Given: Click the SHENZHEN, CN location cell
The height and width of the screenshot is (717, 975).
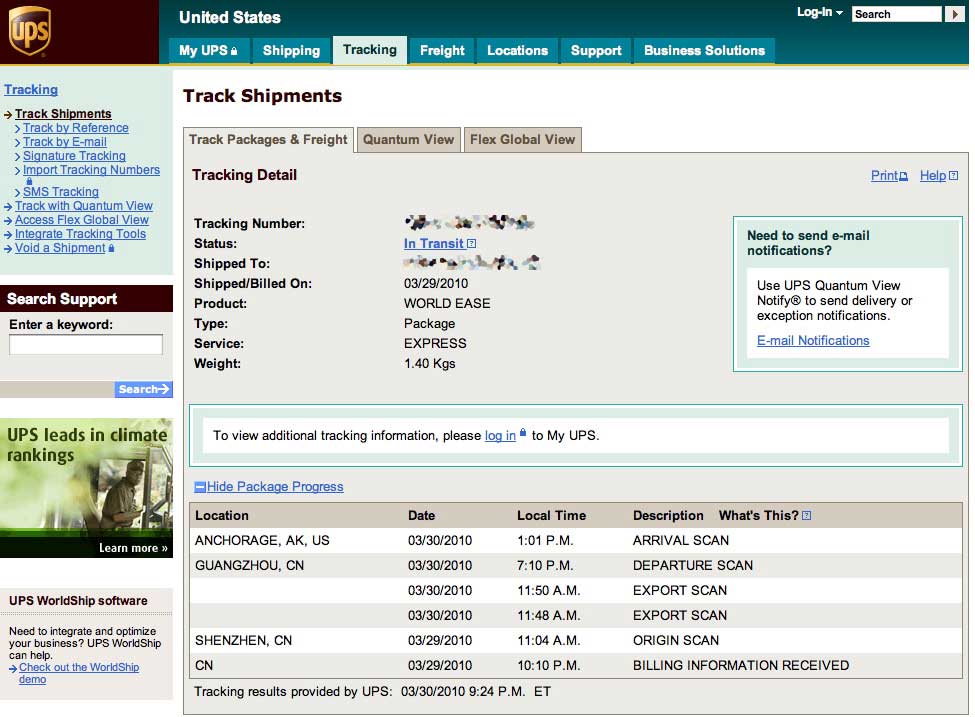Looking at the screenshot, I should [x=243, y=641].
